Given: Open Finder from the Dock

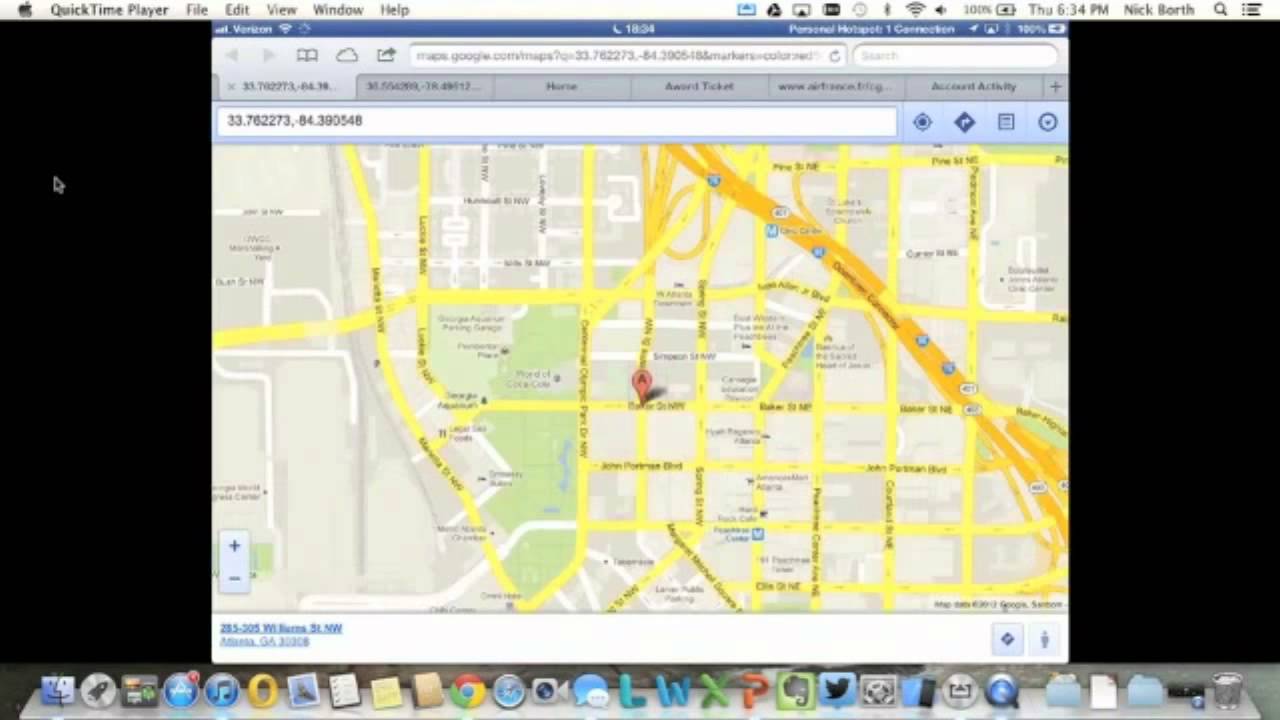Looking at the screenshot, I should point(58,691).
